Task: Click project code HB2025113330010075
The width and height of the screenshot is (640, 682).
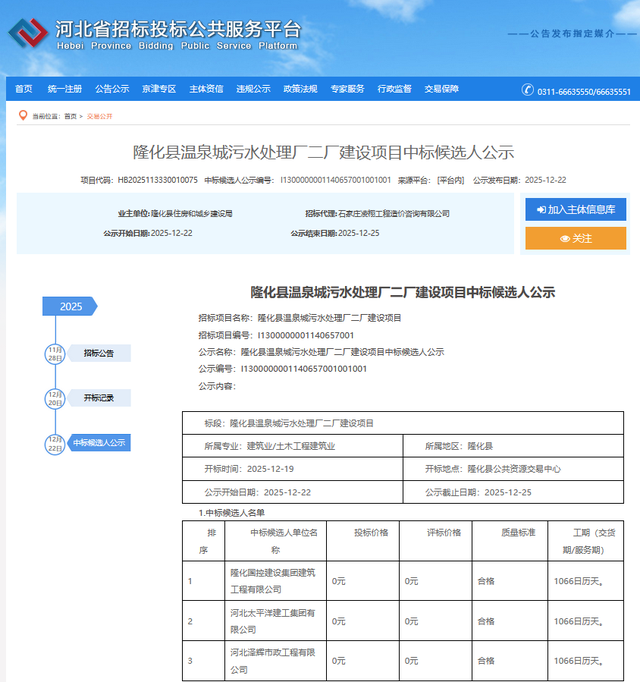Action: (x=157, y=180)
